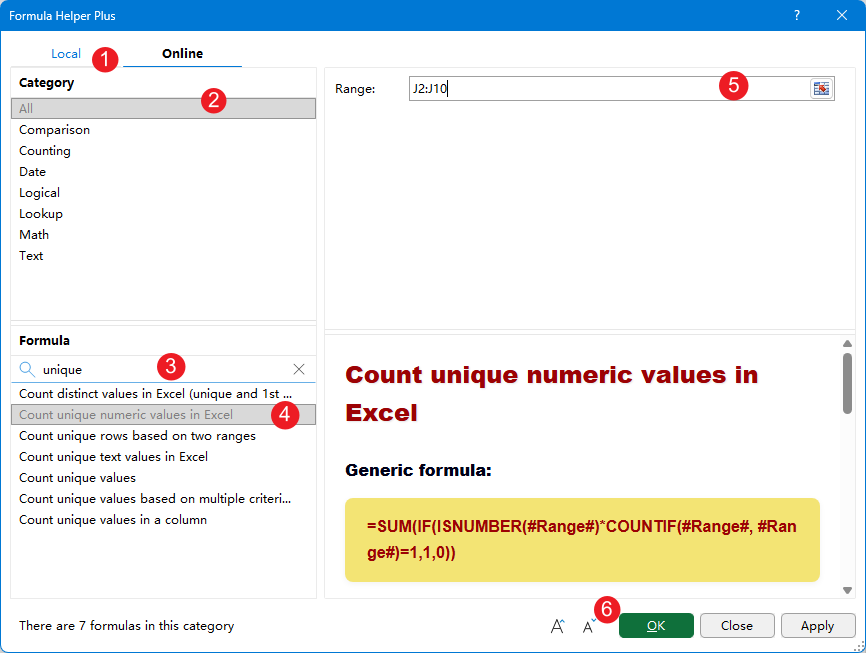
Task: Select the 'Count unique values' formula
Action: click(163, 478)
